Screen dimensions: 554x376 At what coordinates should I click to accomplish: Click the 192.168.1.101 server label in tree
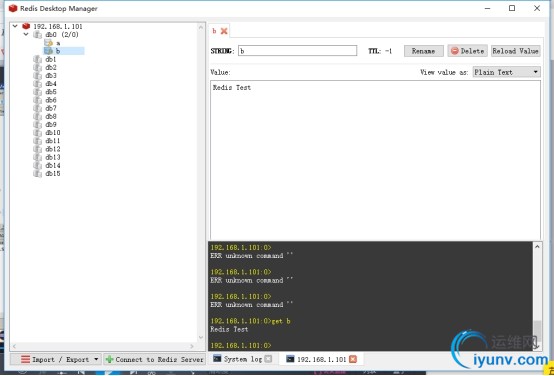coord(58,26)
